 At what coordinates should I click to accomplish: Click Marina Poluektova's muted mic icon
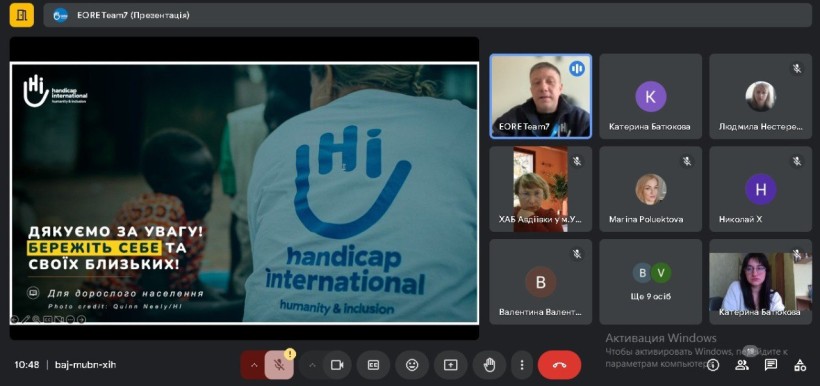pyautogui.click(x=687, y=161)
